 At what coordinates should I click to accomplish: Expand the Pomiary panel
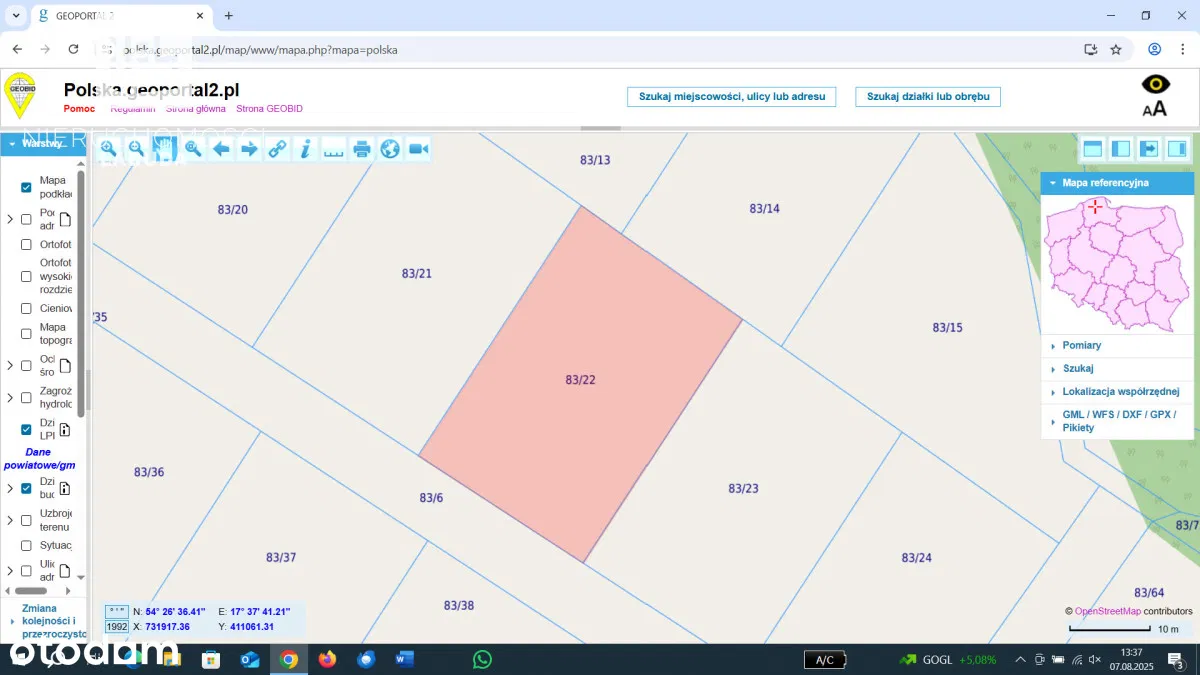coord(1081,345)
